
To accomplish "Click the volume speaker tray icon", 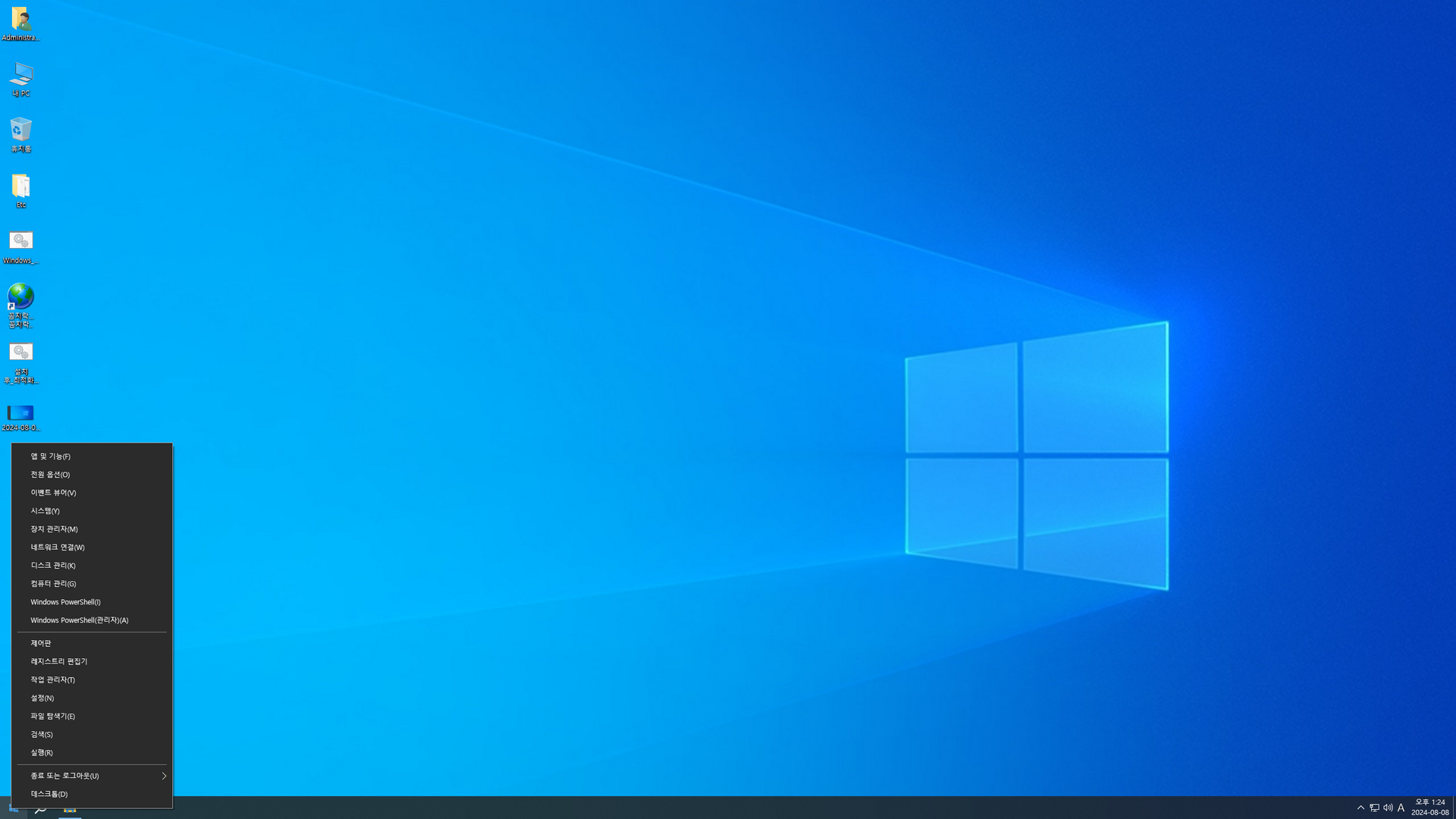I will point(1388,808).
